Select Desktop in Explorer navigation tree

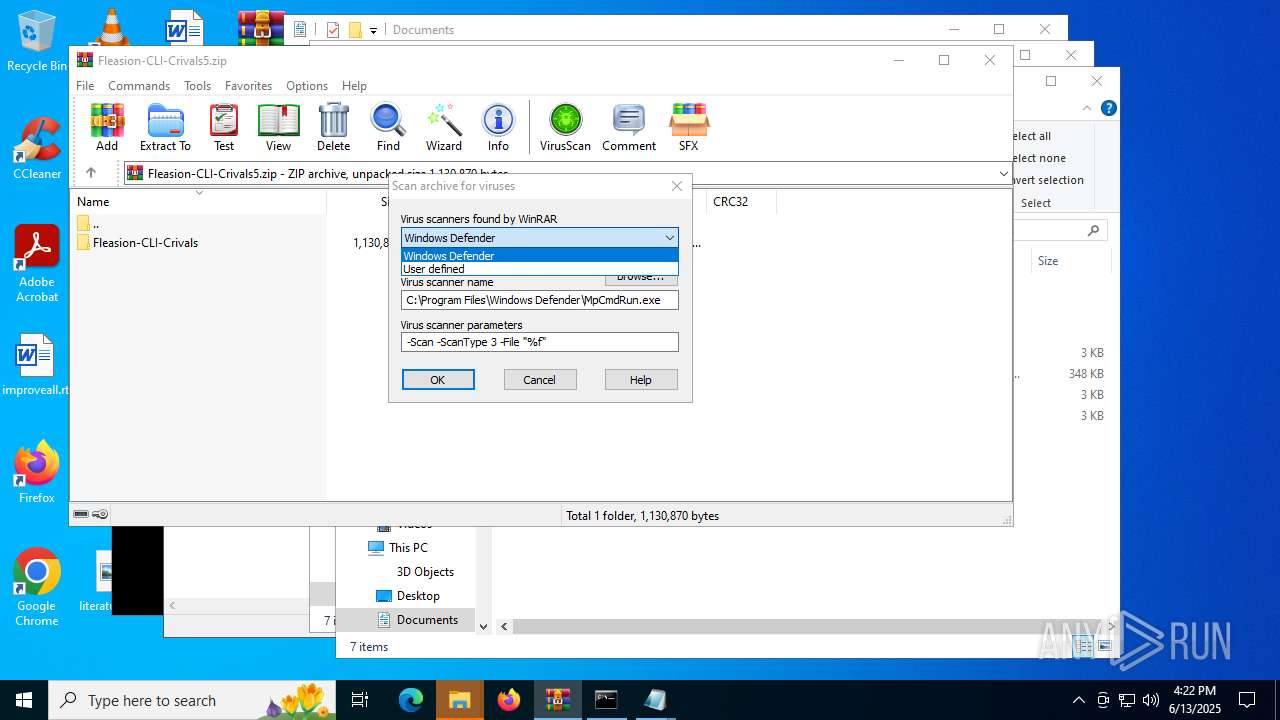pos(418,596)
